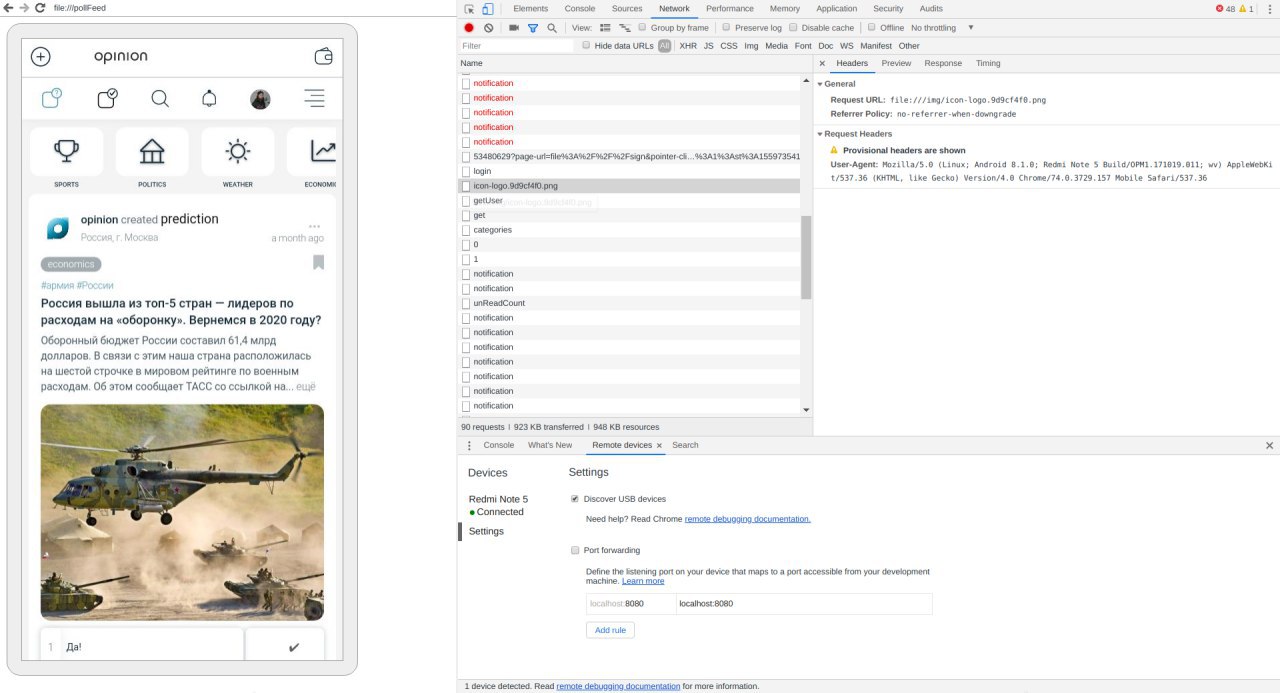Screen dimensions: 1280x693
Task: Open the Timing tab in request details
Action: [988, 63]
